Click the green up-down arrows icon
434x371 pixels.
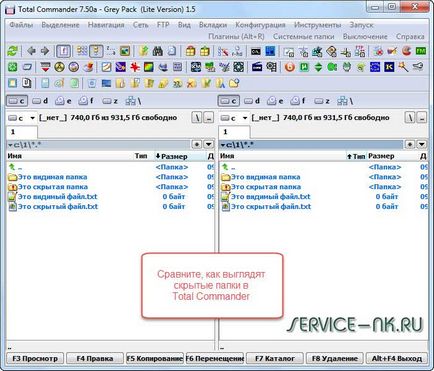318,67
